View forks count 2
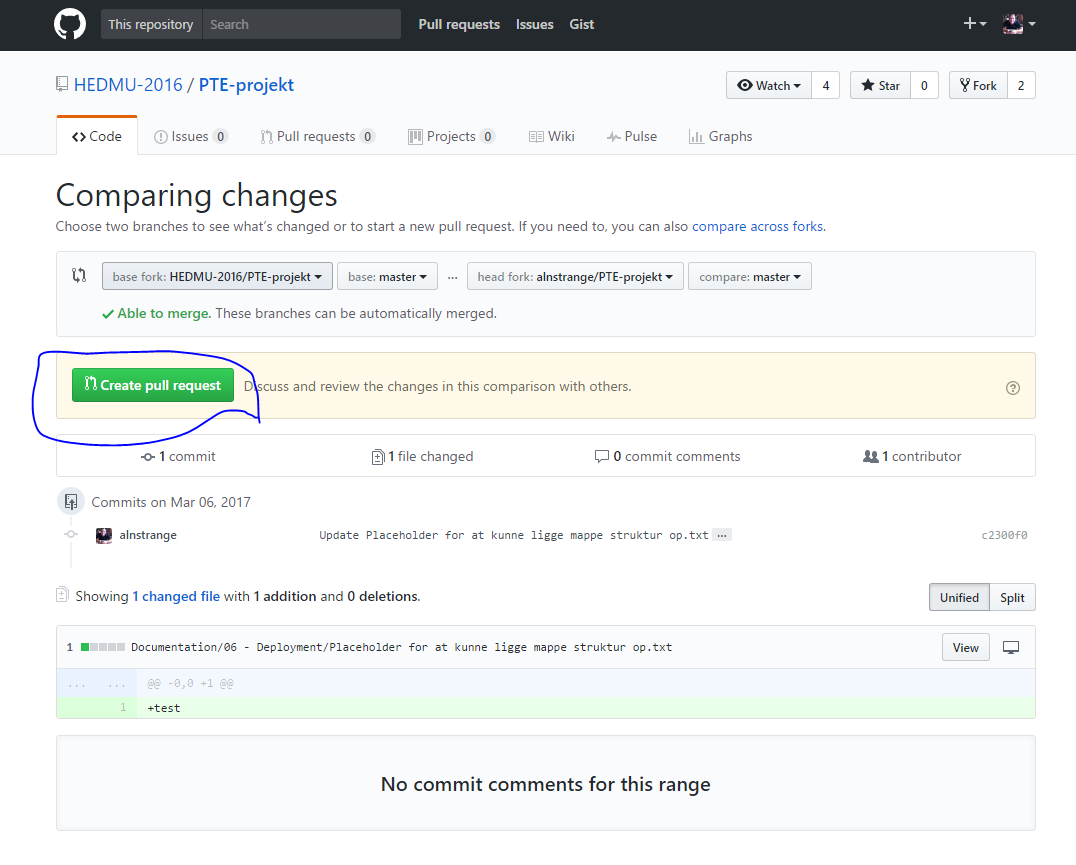 [1021, 85]
